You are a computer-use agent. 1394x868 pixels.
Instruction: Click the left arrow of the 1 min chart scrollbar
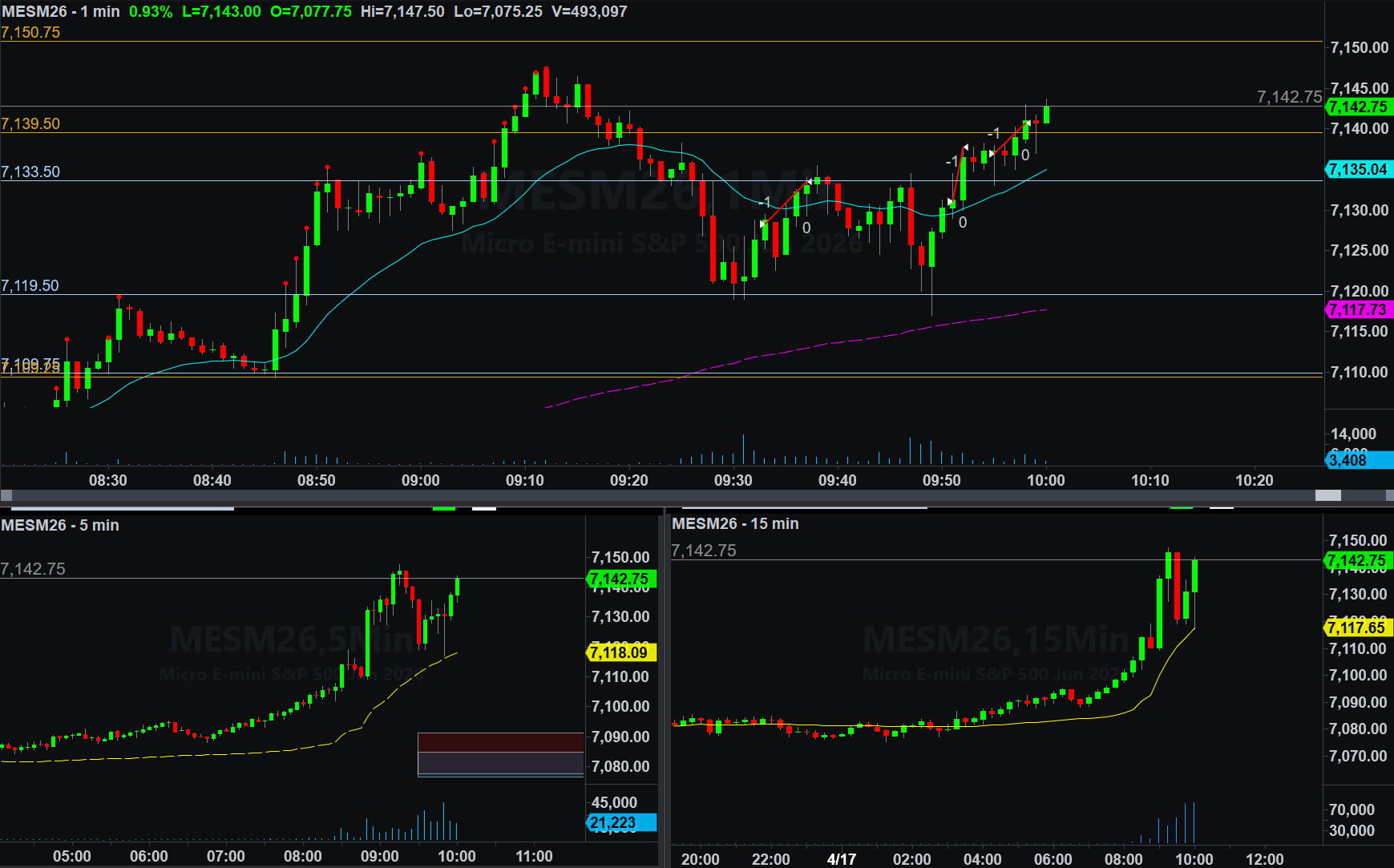6,495
